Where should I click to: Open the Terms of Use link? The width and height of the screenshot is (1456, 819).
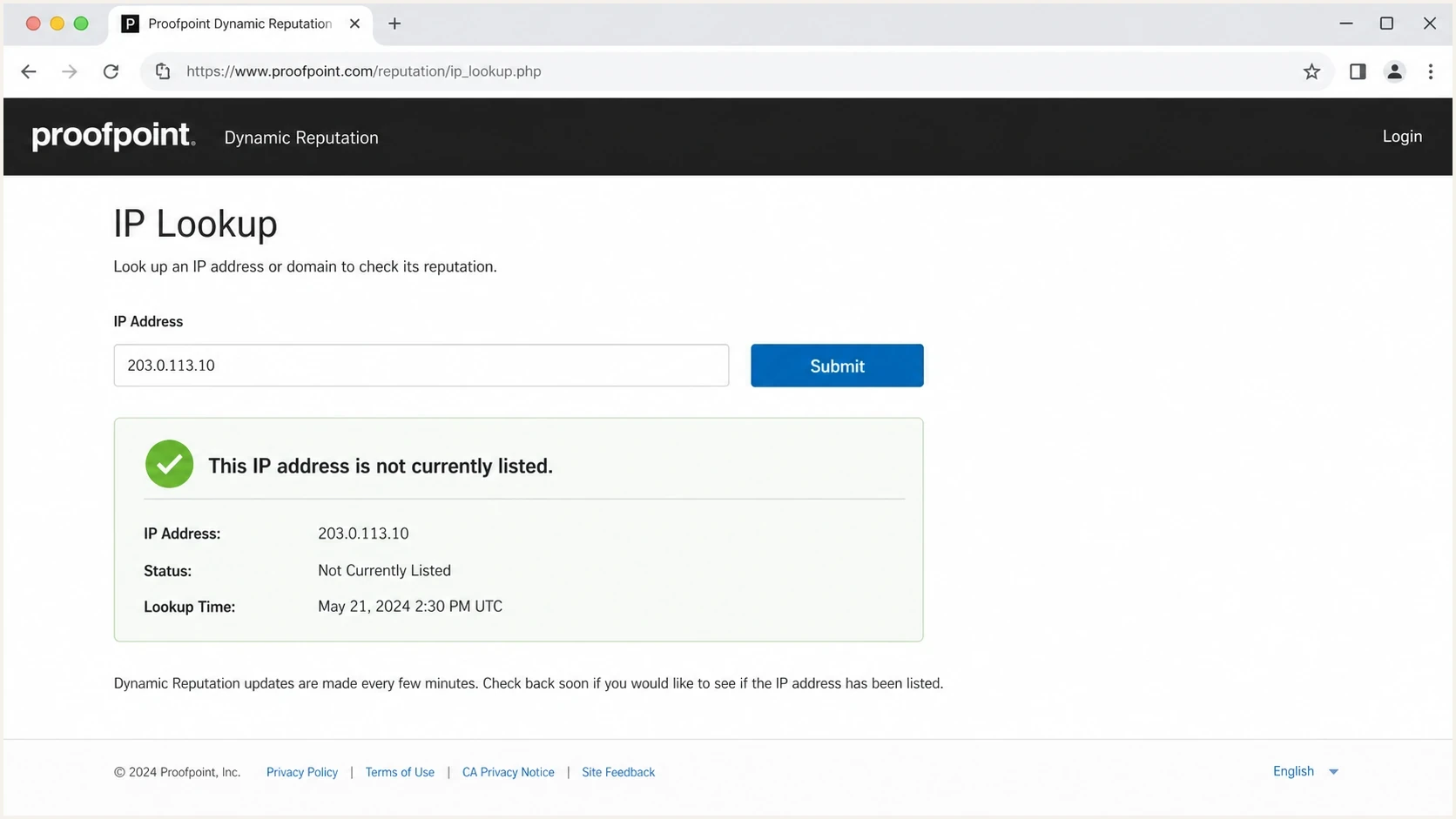click(400, 772)
